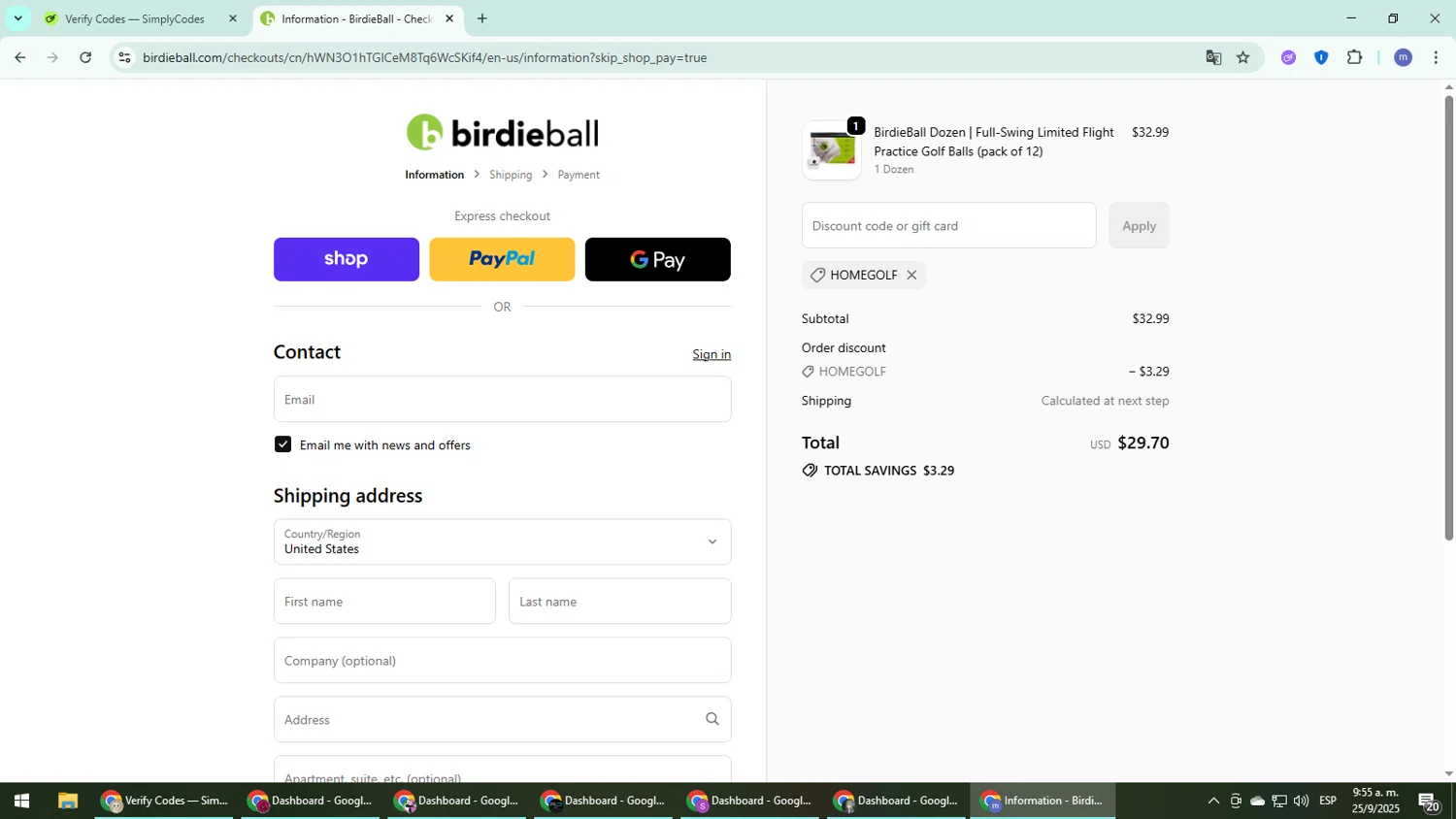Close the Verify Codes SimplyCodes tab
Screen dimensions: 1456x819
[232, 18]
